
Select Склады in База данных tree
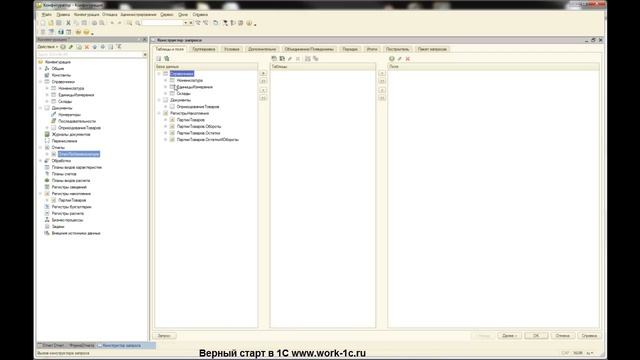pos(184,93)
